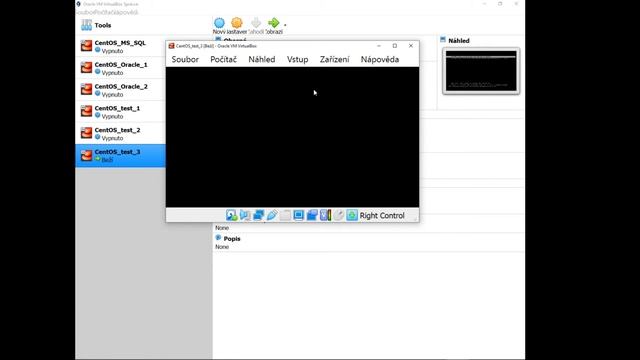Open the Počítač menu in VM window
The image size is (640, 360).
pyautogui.click(x=223, y=60)
